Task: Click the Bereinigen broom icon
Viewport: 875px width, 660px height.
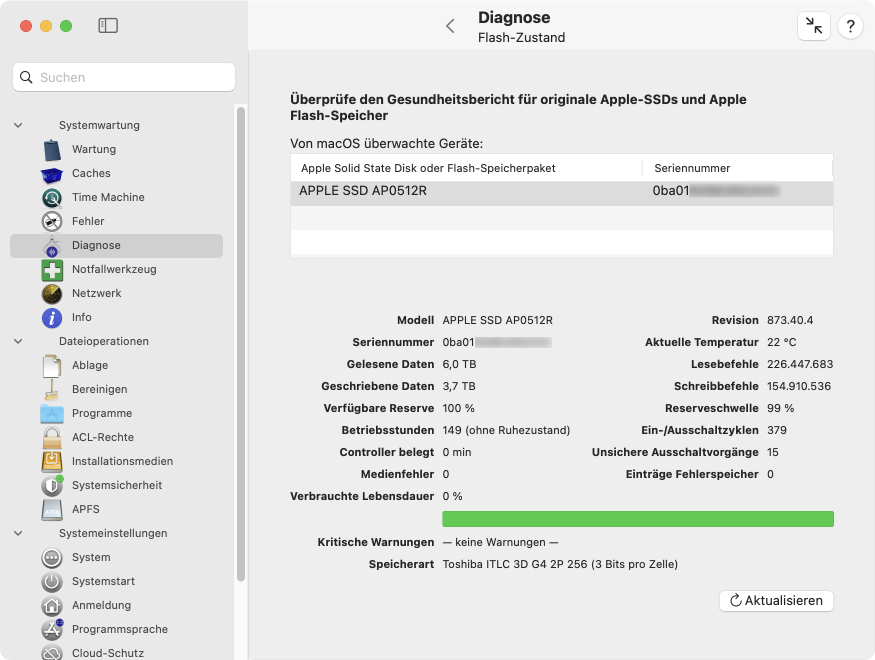Action: tap(52, 389)
